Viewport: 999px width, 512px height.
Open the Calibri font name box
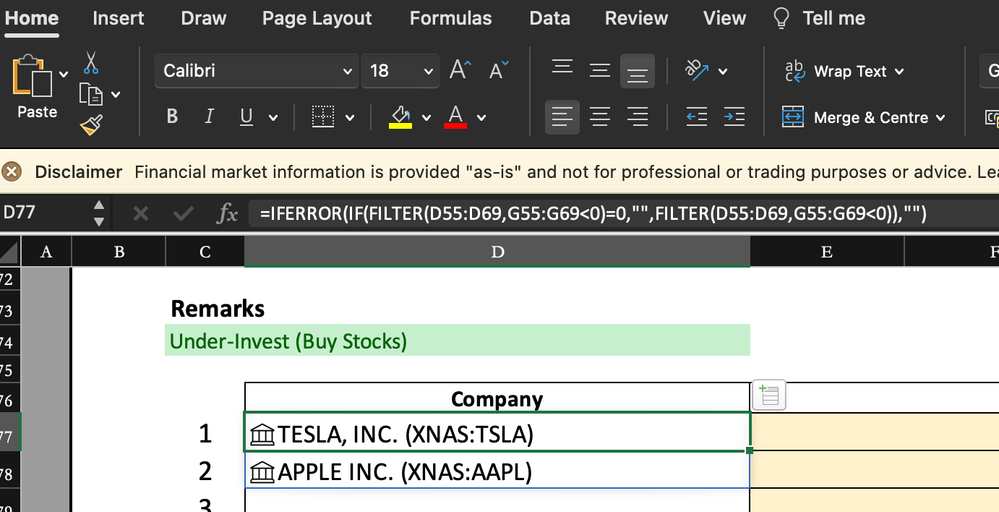(x=257, y=71)
